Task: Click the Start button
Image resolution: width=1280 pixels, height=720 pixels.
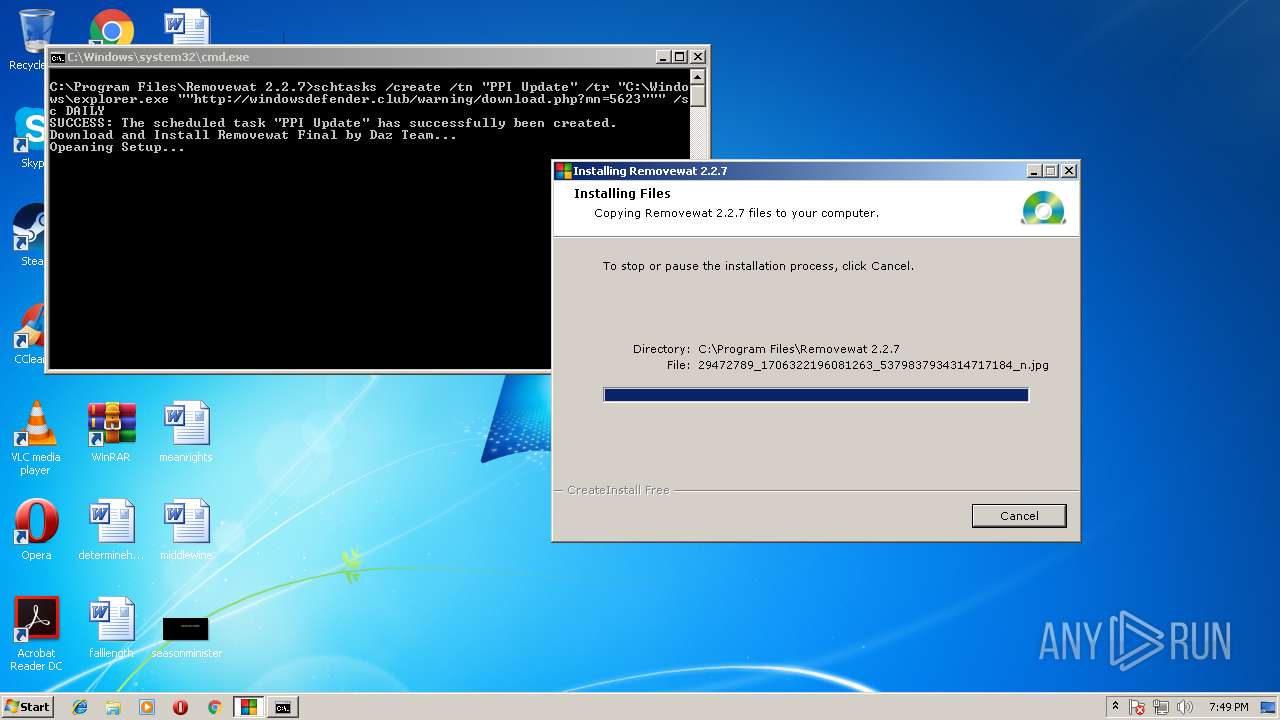Action: [x=27, y=706]
